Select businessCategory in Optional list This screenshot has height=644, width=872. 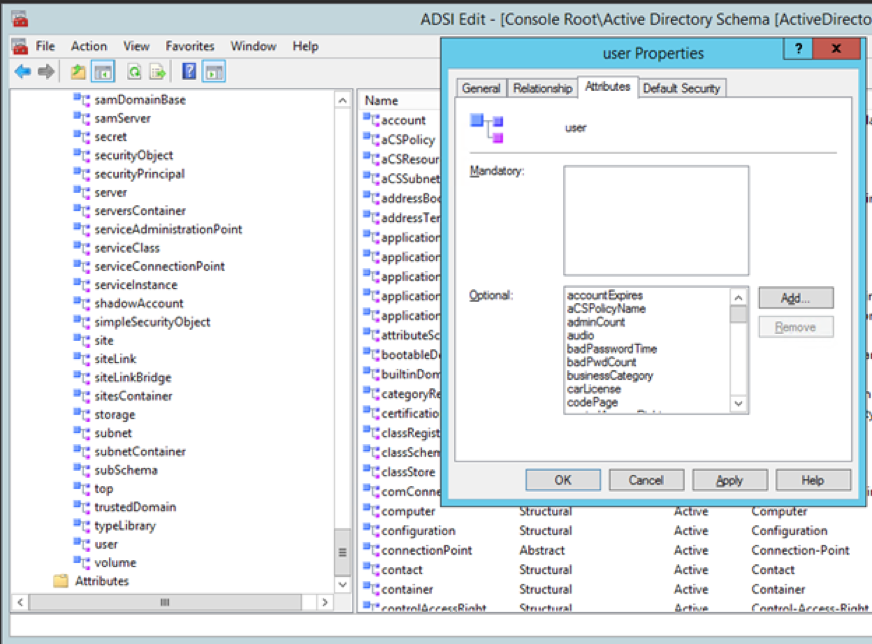pos(610,375)
